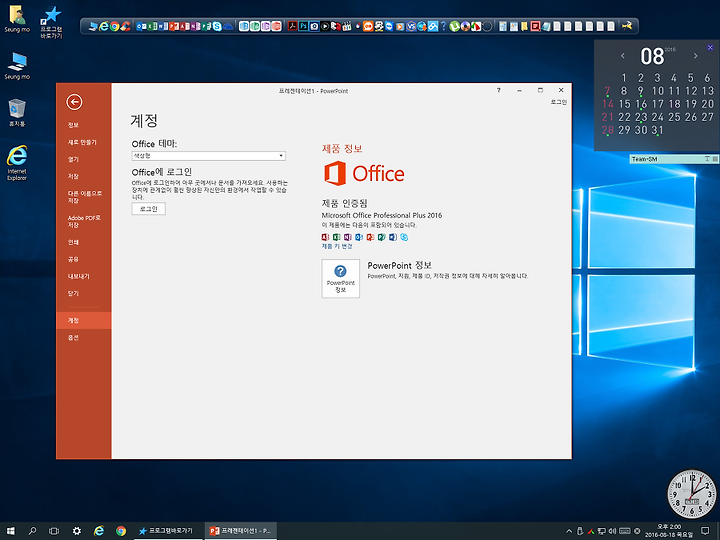This screenshot has width=720, height=540.
Task: Choose Adobe PDF로 저장 option
Action: click(x=84, y=221)
